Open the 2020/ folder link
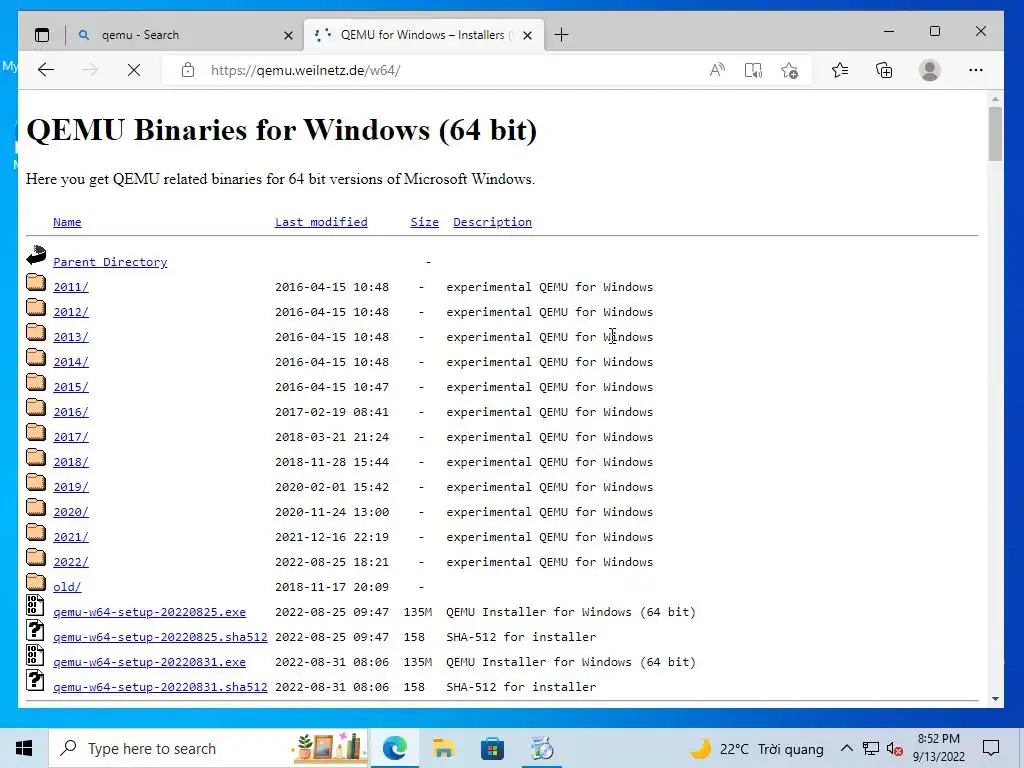The height and width of the screenshot is (768, 1024). point(71,512)
